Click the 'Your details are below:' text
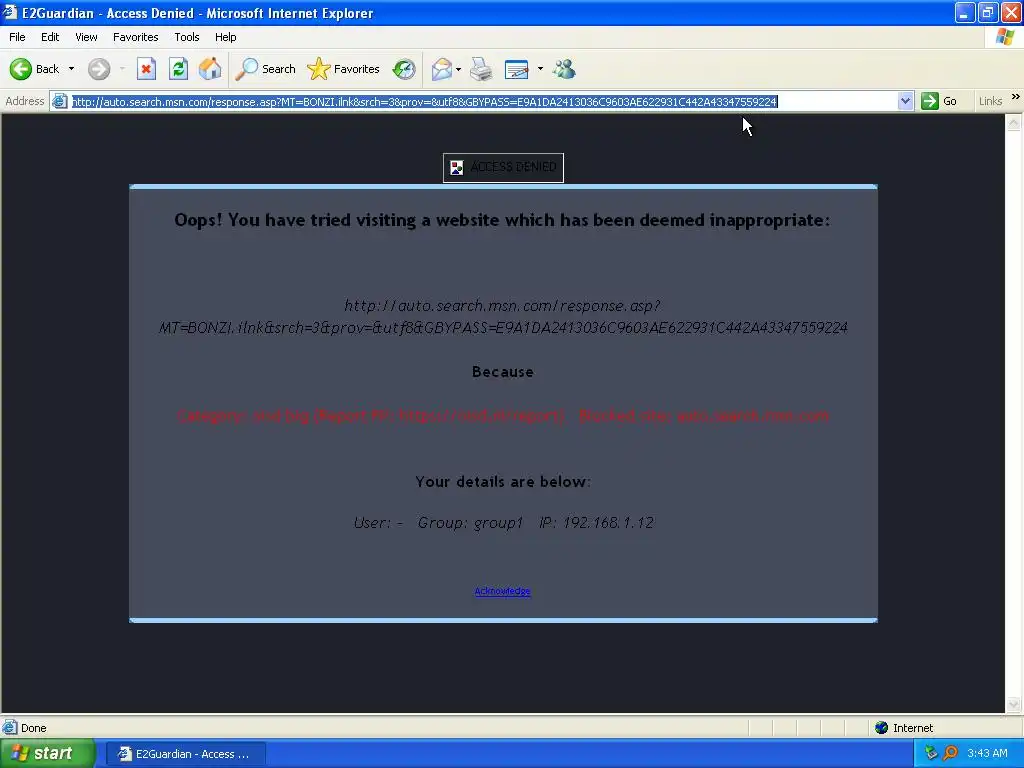This screenshot has width=1024, height=768. tap(503, 481)
